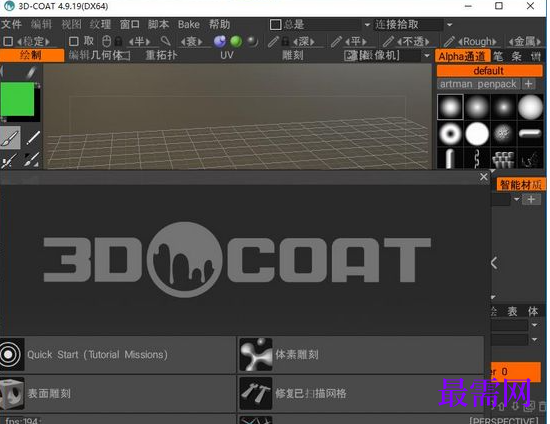Image resolution: width=550 pixels, height=424 pixels.
Task: Toggle the pencil icon beside Rough
Action: 449,41
